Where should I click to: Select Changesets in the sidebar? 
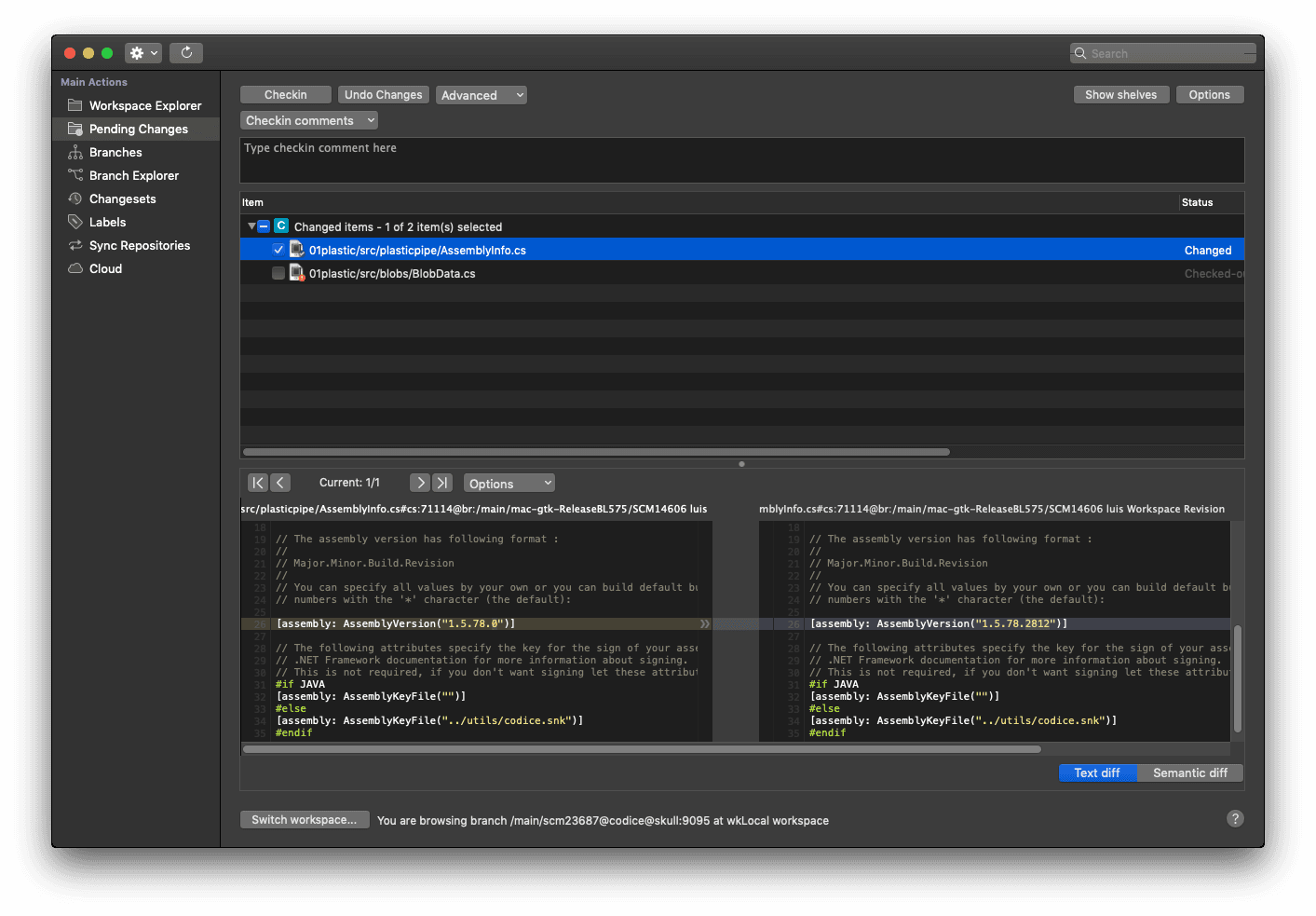(x=122, y=198)
